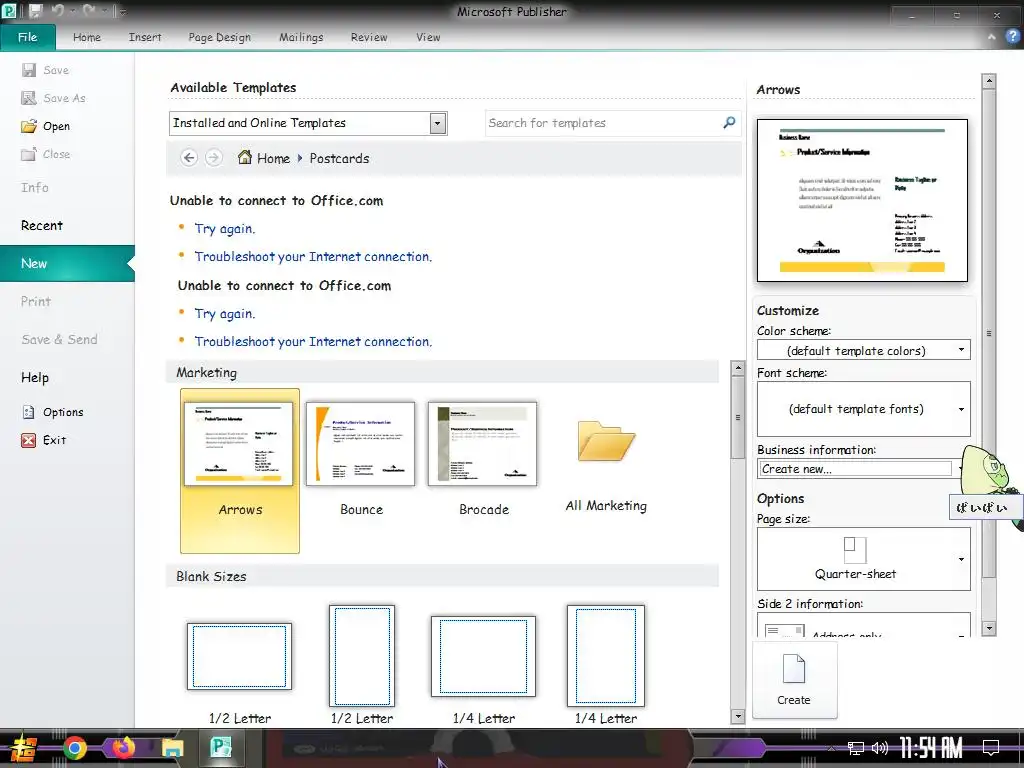The width and height of the screenshot is (1024, 768).
Task: Click the Undo icon in the title bar
Action: (57, 11)
